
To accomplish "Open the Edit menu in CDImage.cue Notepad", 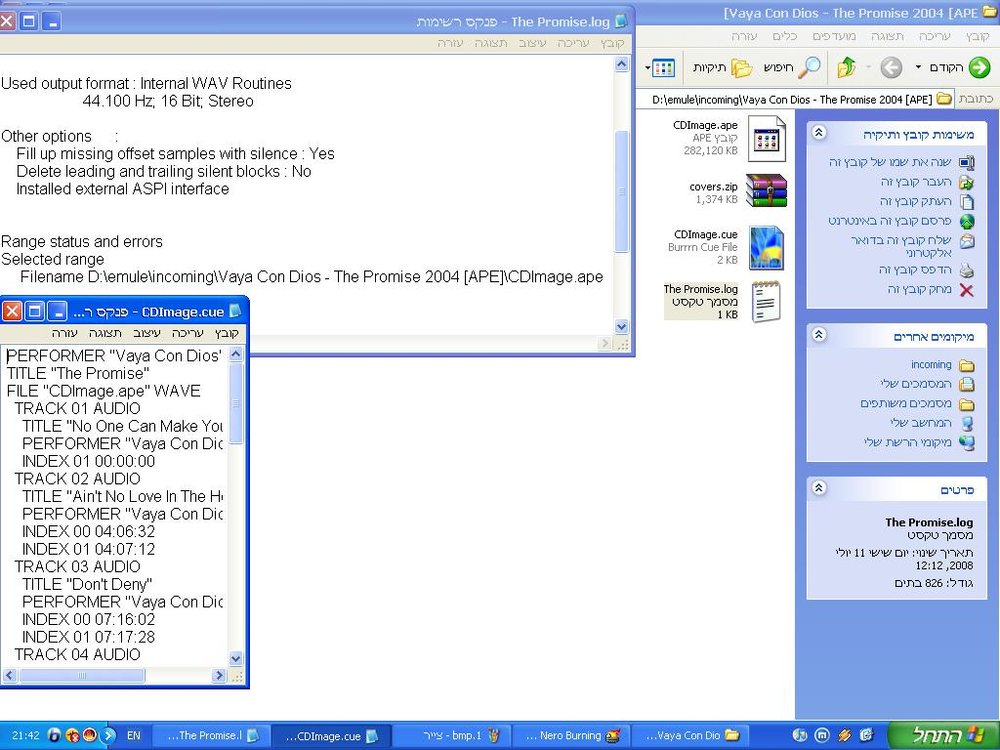I will (188, 333).
